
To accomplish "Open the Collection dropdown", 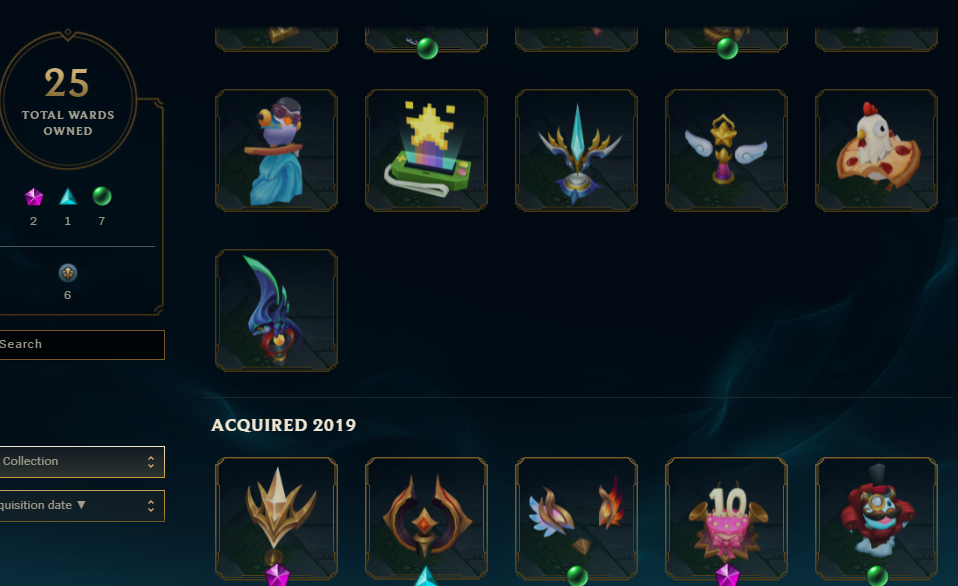I will pyautogui.click(x=81, y=462).
